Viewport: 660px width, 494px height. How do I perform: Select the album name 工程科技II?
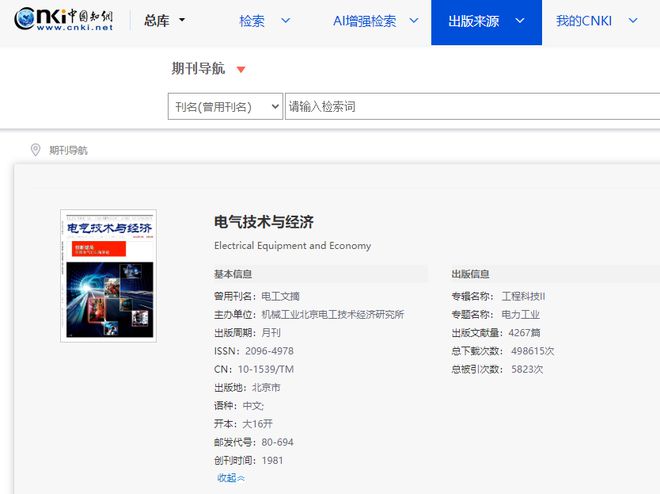pos(523,296)
